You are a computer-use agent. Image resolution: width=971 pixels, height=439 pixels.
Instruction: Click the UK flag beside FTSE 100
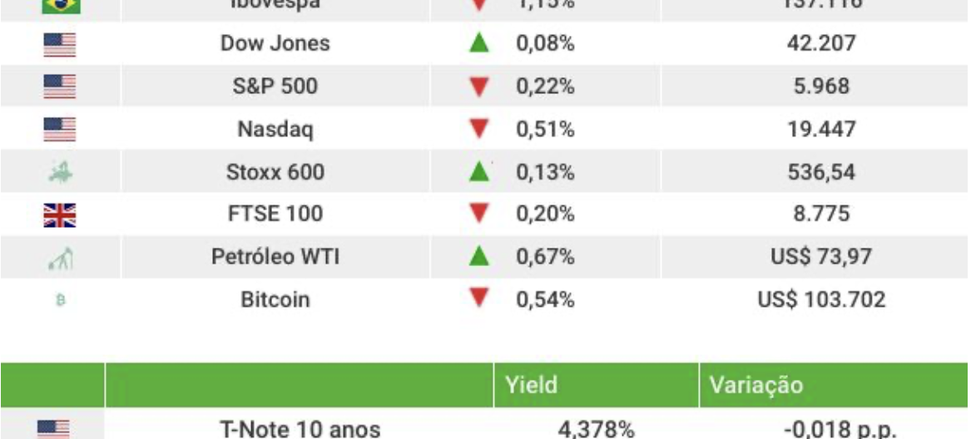(x=59, y=215)
